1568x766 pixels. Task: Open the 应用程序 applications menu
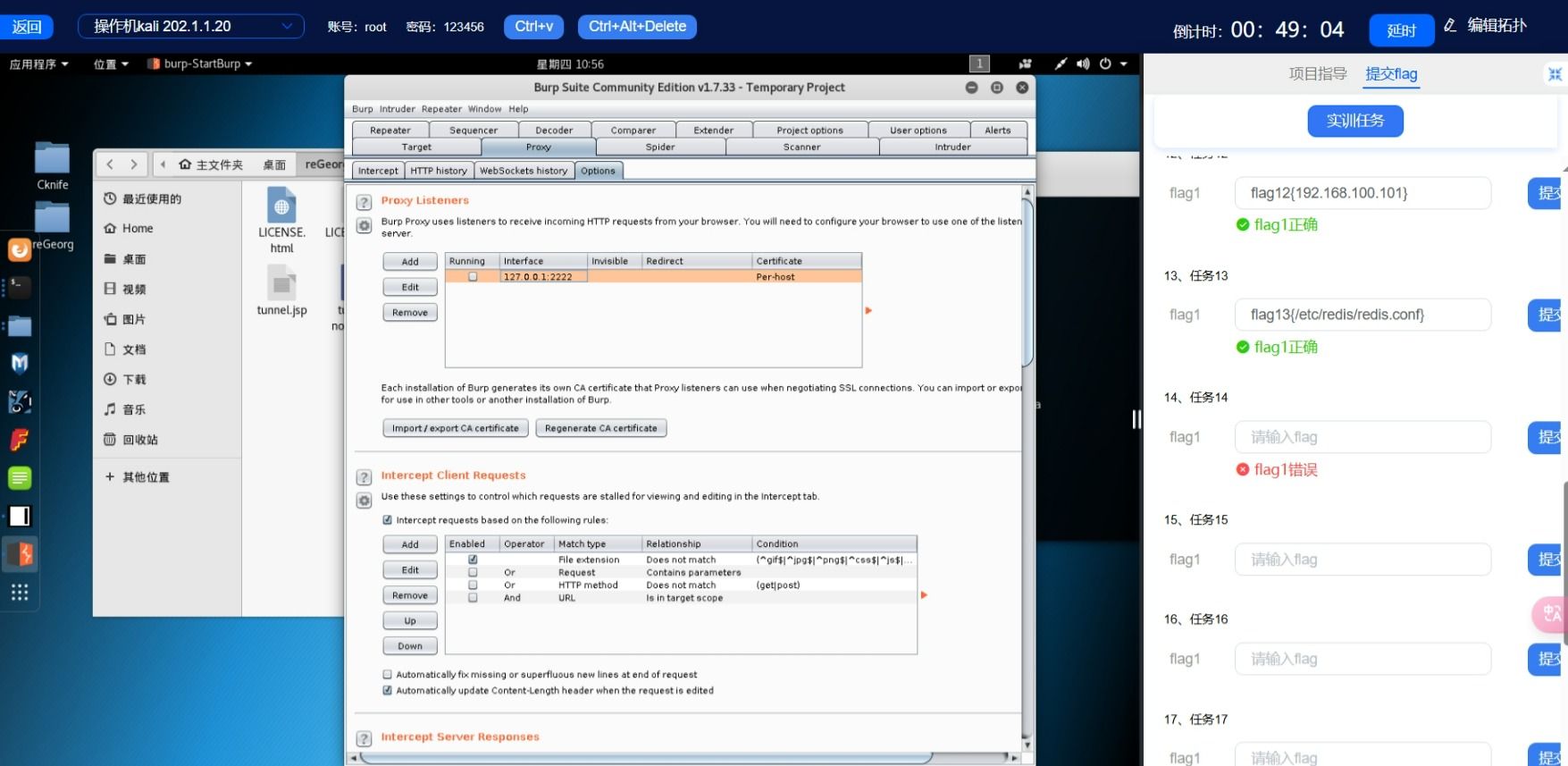click(x=38, y=64)
